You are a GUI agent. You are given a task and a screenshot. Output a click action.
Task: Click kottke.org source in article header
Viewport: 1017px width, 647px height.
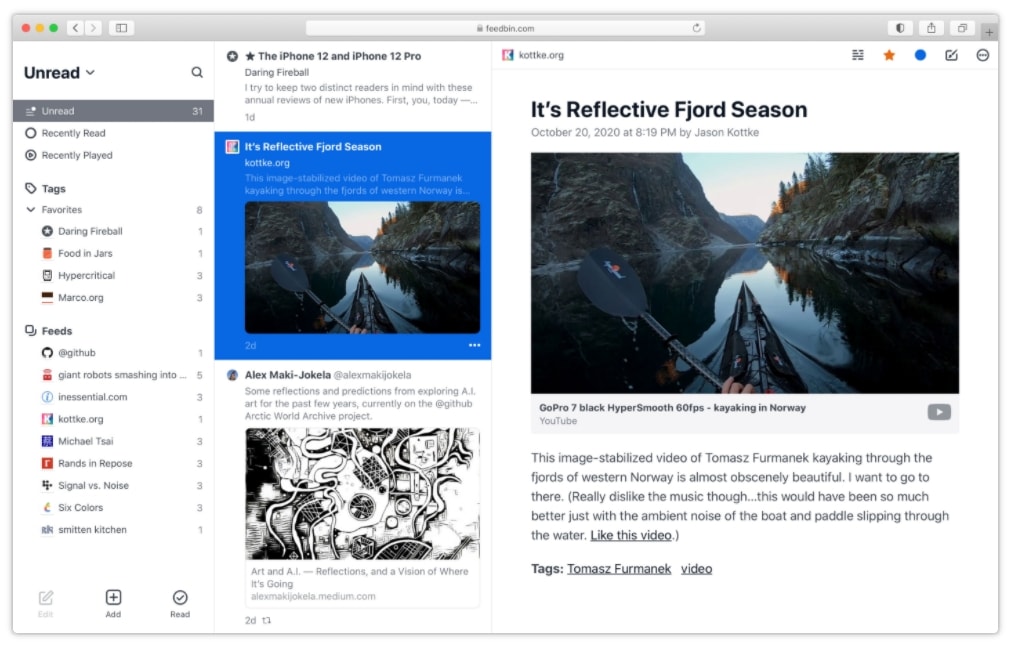coord(533,55)
